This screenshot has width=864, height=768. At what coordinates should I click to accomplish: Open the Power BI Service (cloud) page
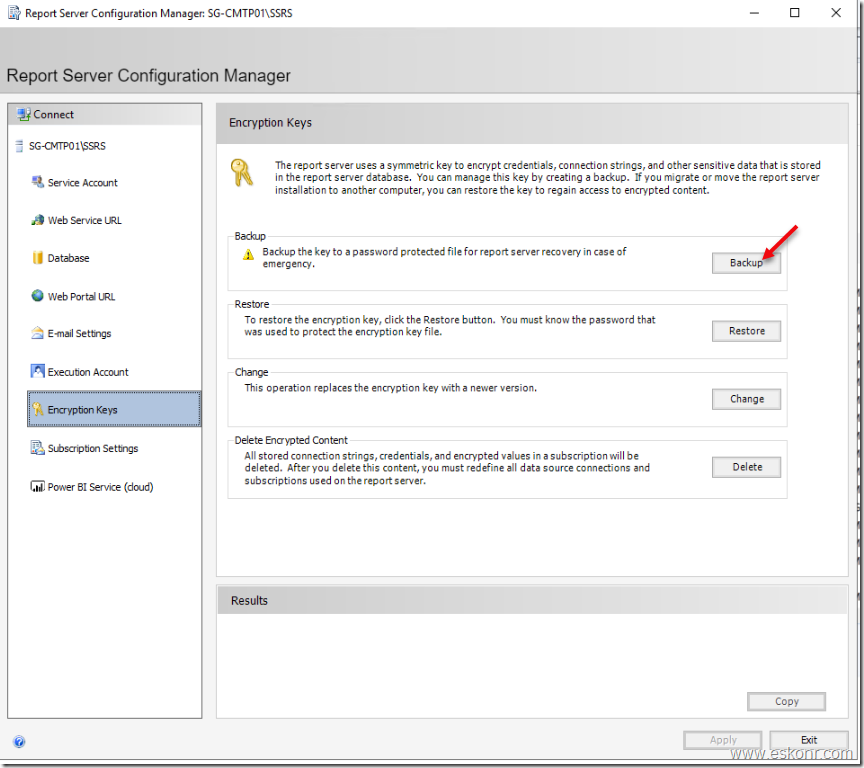pos(100,487)
